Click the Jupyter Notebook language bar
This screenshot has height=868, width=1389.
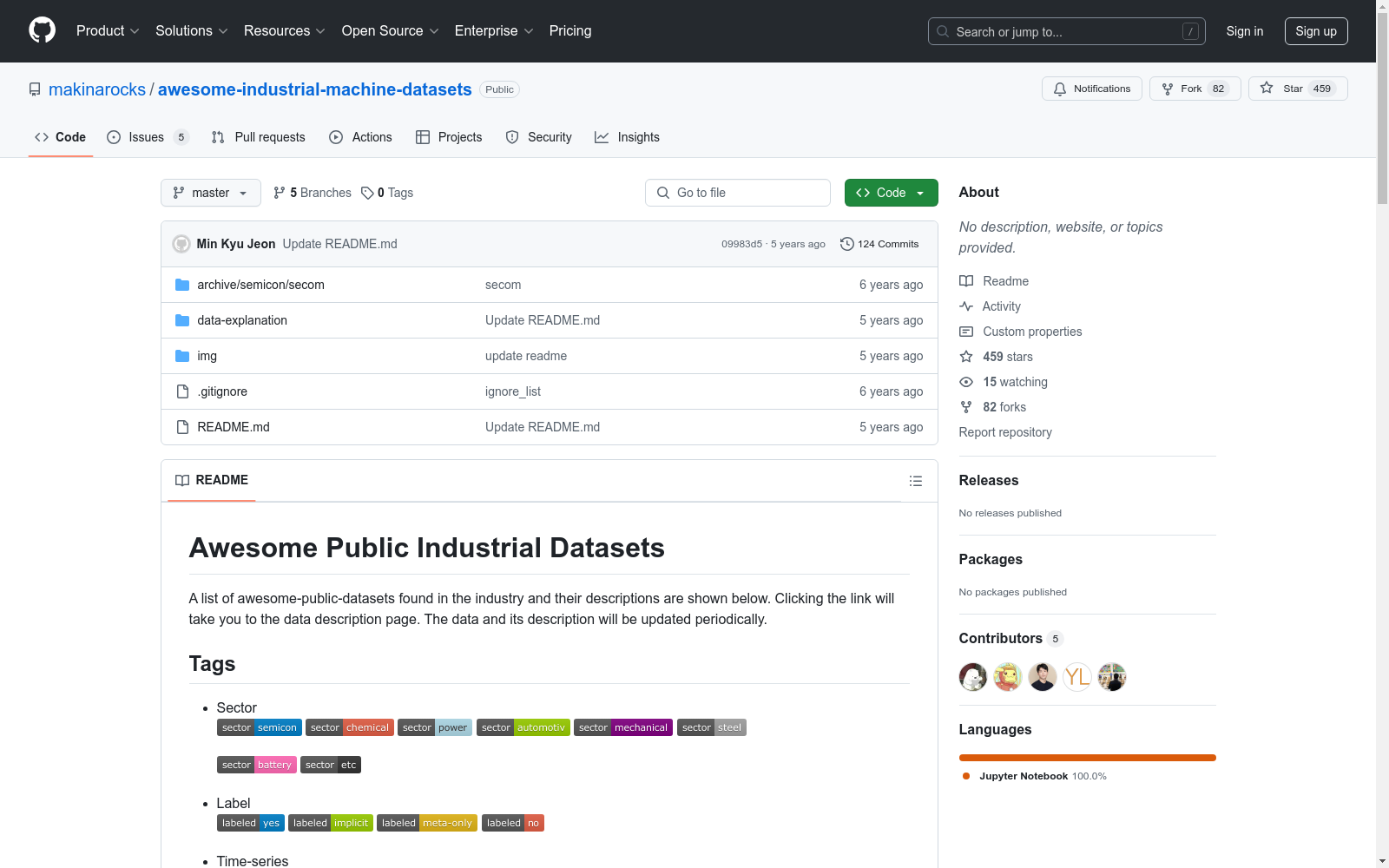click(1088, 758)
